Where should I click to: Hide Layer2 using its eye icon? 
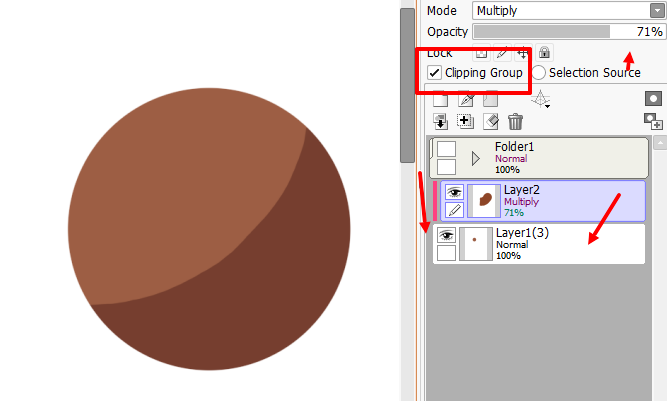[x=454, y=192]
